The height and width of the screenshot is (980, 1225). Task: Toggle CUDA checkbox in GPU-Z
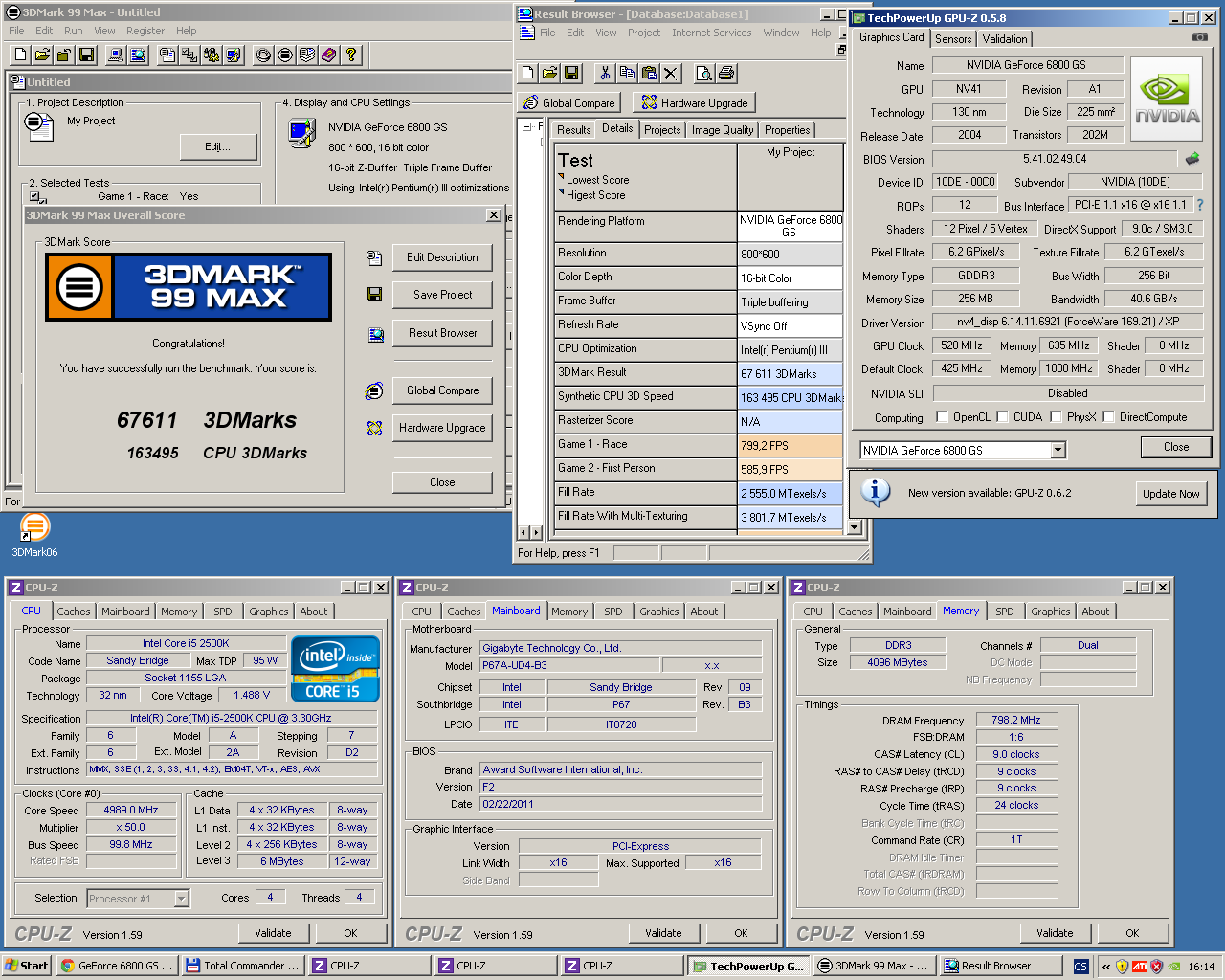pos(1003,417)
